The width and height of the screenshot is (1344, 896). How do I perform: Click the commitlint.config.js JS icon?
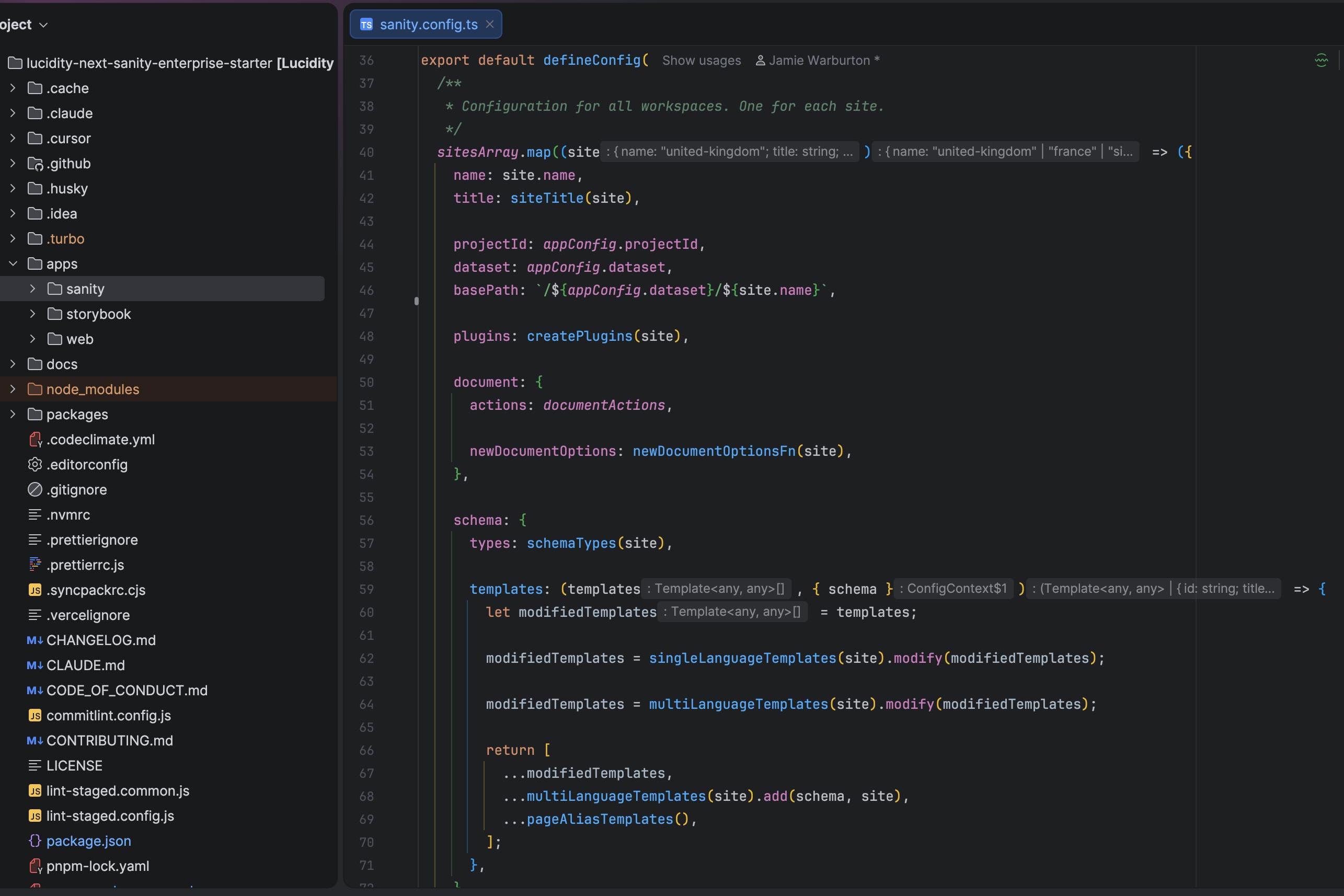point(35,716)
